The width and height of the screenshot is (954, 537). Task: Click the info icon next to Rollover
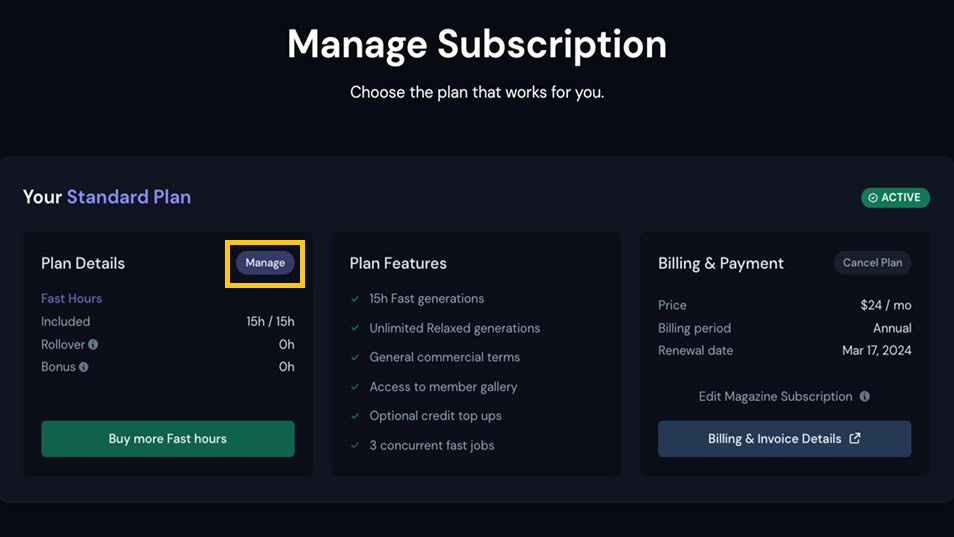pos(93,345)
